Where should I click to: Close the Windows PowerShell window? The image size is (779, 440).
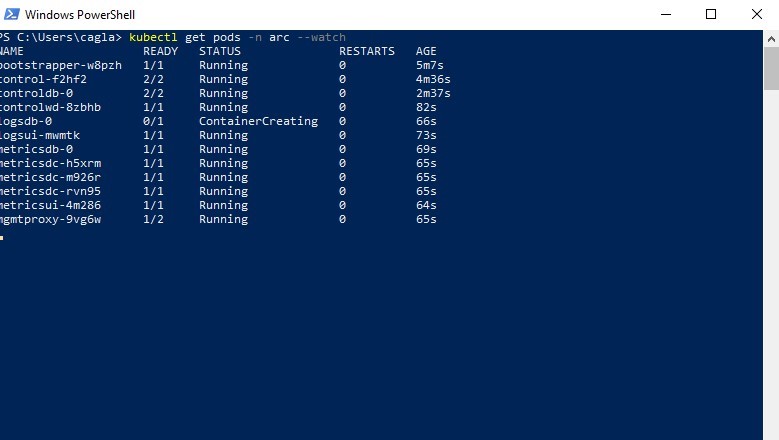[x=757, y=14]
